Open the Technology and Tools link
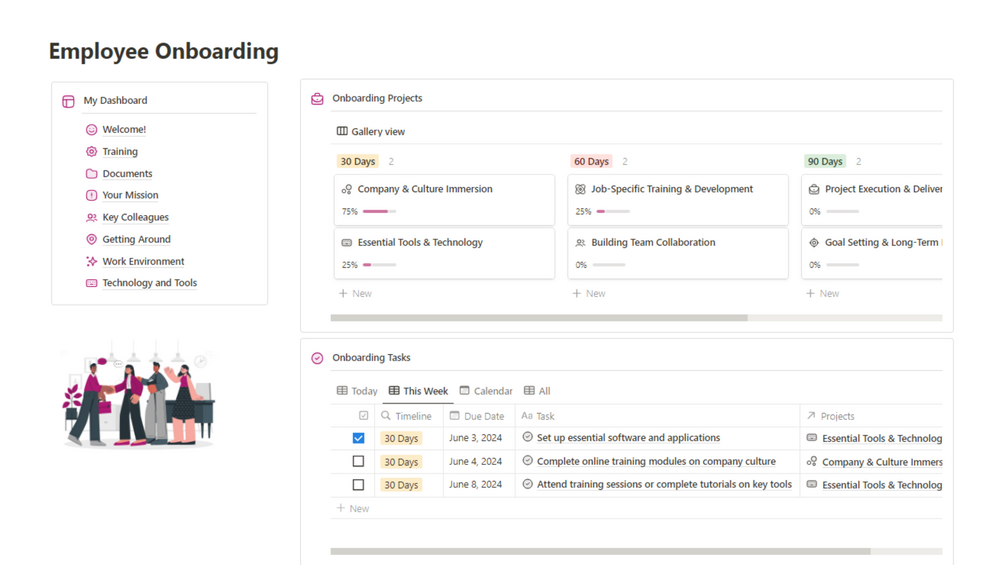Image resolution: width=1005 pixels, height=565 pixels. 149,284
